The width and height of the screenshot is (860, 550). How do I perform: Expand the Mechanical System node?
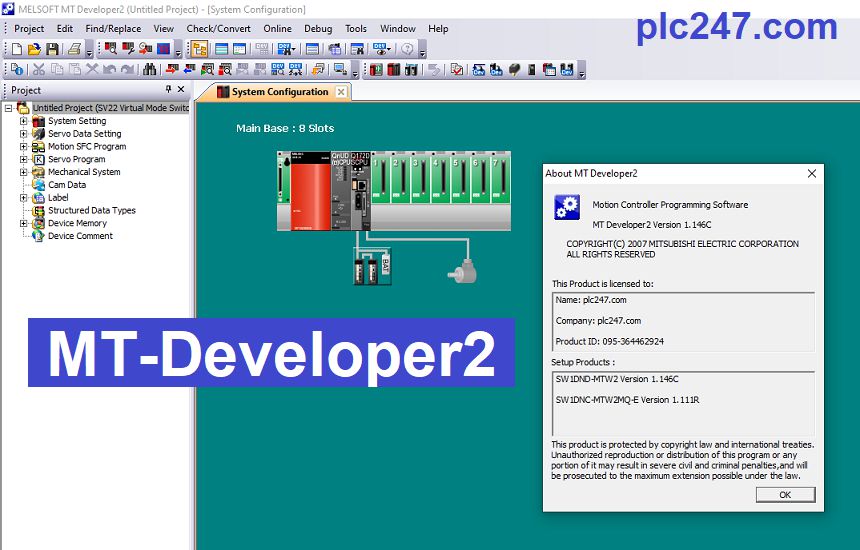pyautogui.click(x=23, y=172)
